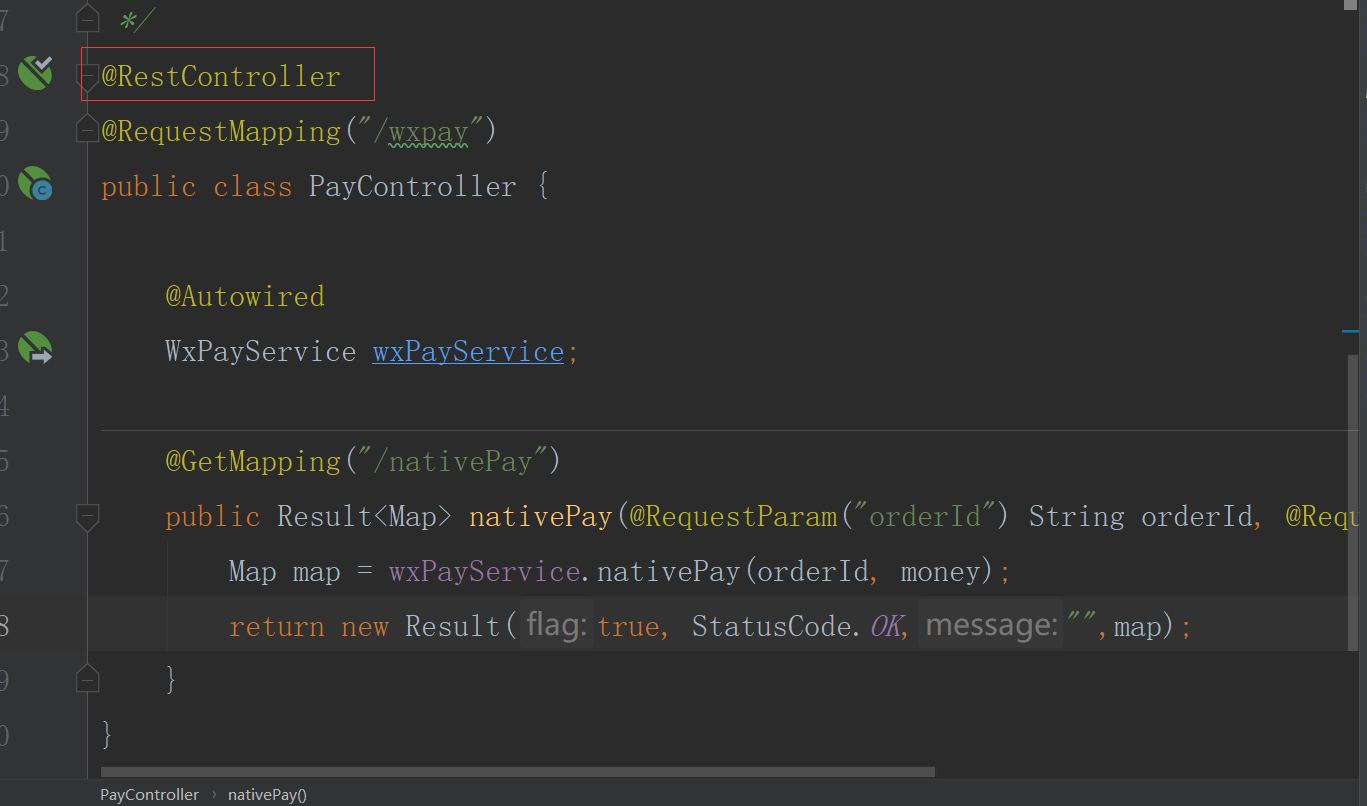Viewport: 1367px width, 806px height.
Task: Select PayController in the breadcrumb bar
Action: coord(149,794)
